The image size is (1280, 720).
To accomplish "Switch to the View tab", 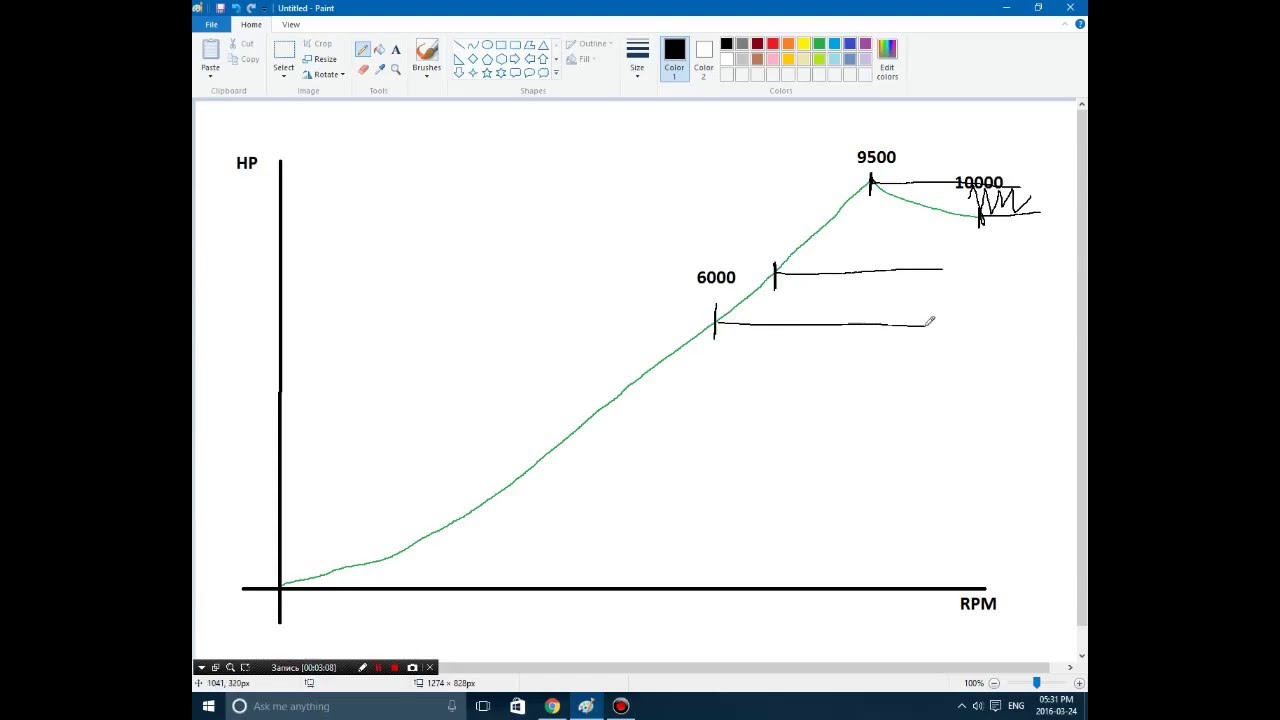I will click(291, 24).
